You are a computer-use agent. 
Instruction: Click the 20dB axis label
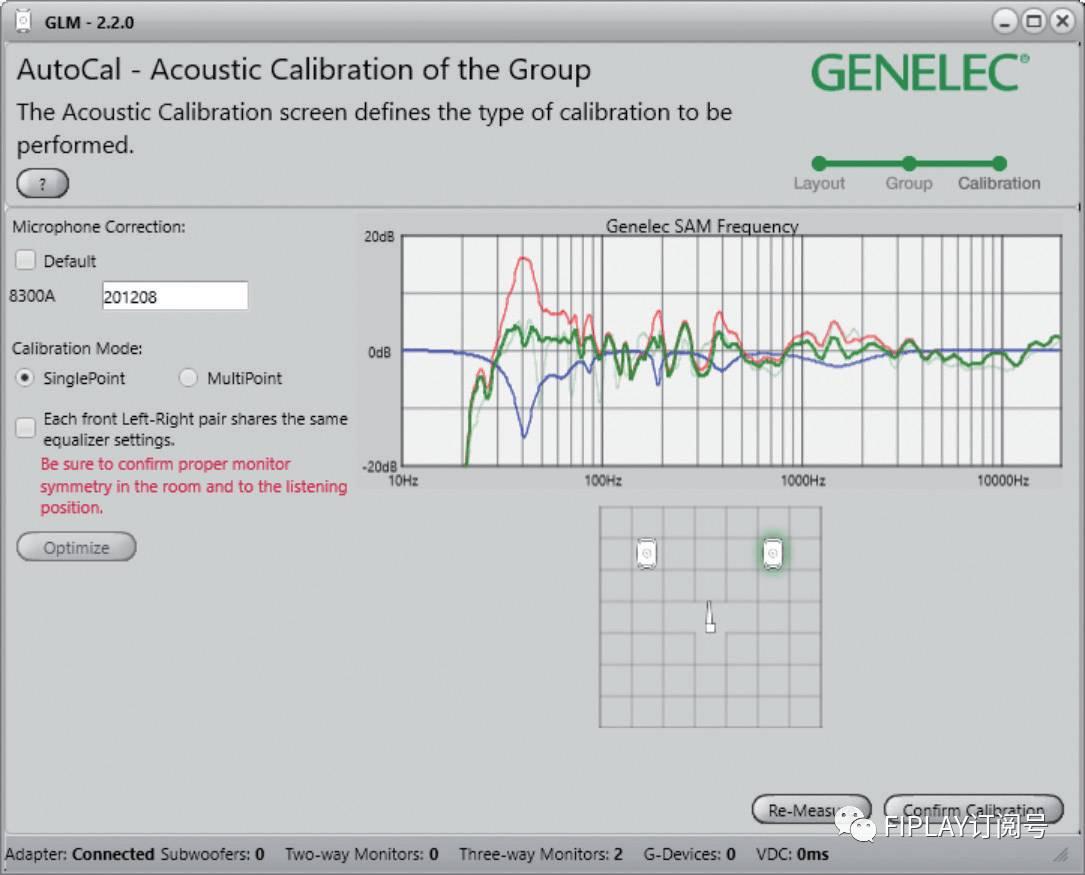(x=379, y=237)
